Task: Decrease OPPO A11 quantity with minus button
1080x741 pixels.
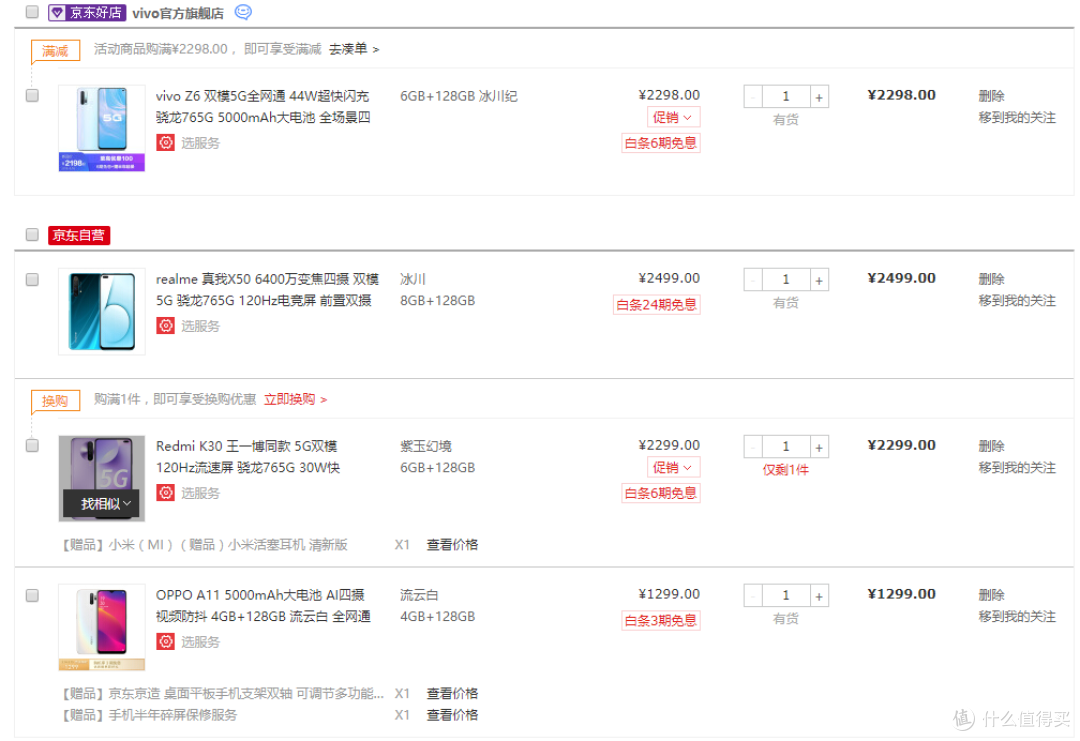Action: click(753, 596)
